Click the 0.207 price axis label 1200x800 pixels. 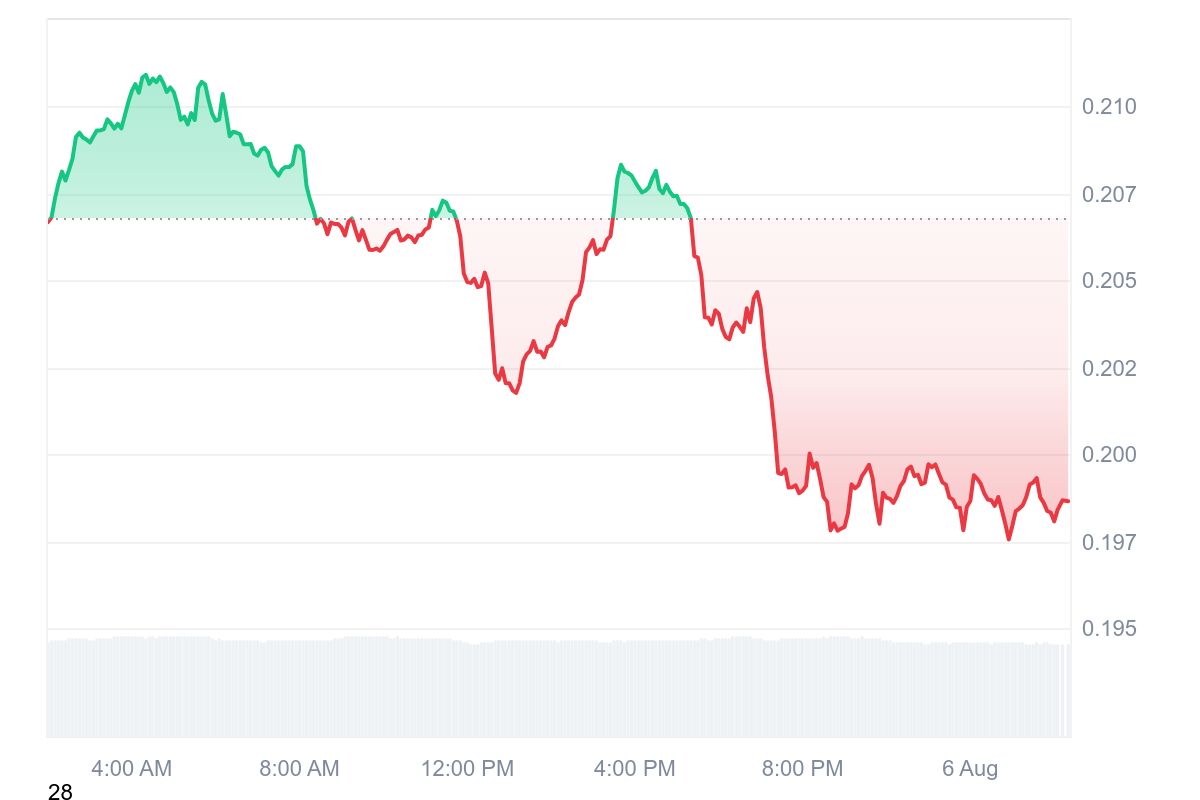pos(1109,194)
